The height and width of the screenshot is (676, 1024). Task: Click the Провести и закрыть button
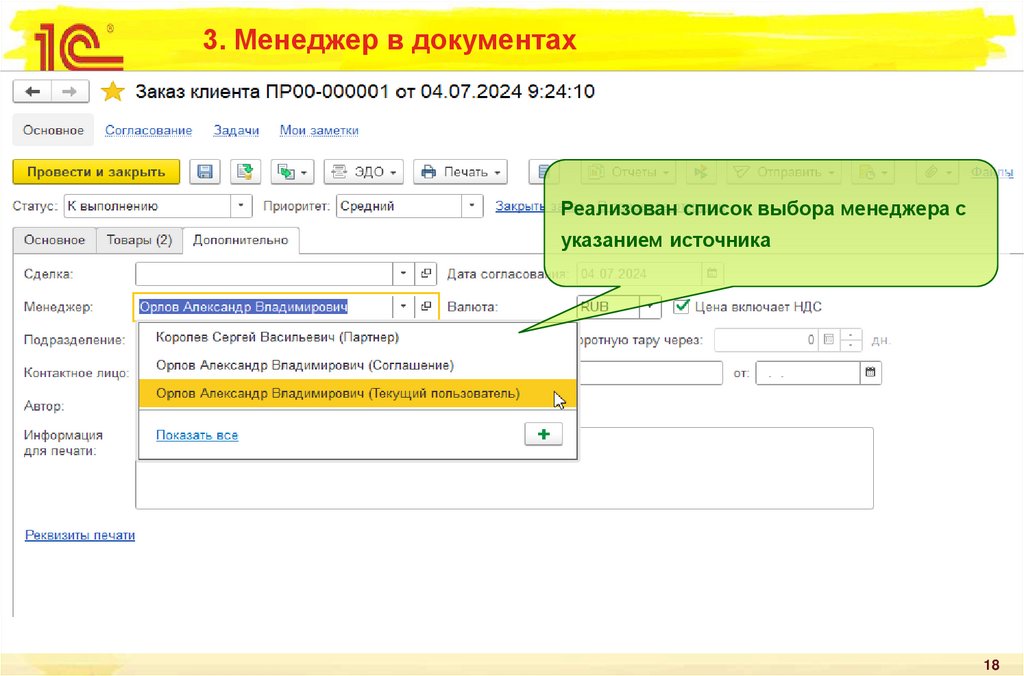click(96, 171)
